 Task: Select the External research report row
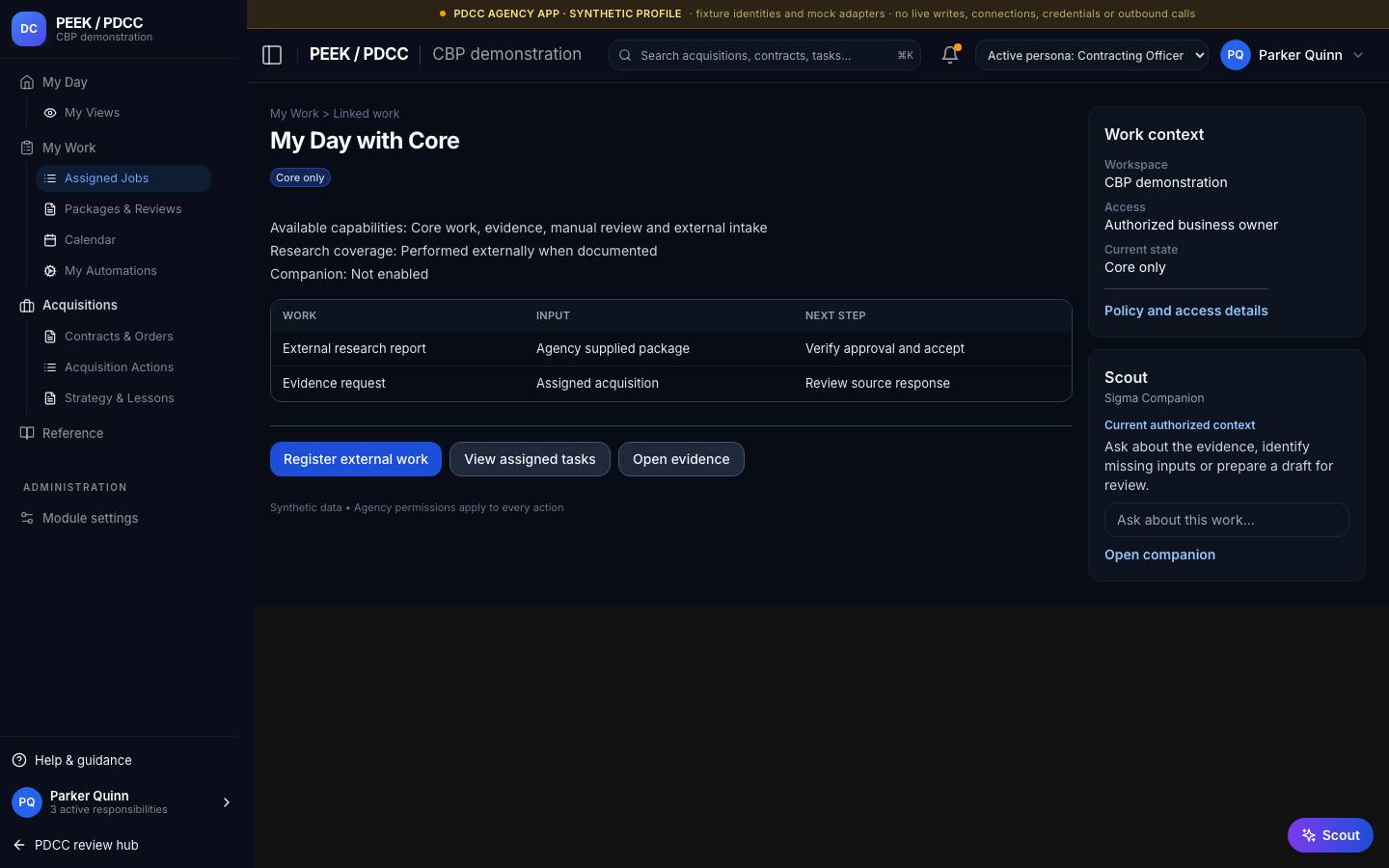[x=671, y=348]
